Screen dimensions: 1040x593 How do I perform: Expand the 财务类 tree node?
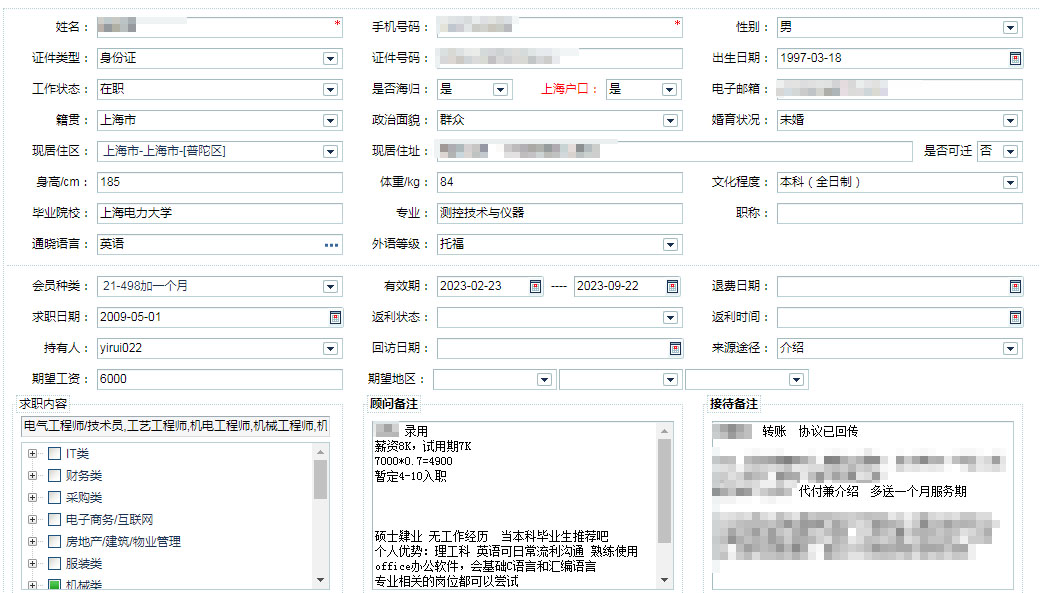[x=32, y=476]
